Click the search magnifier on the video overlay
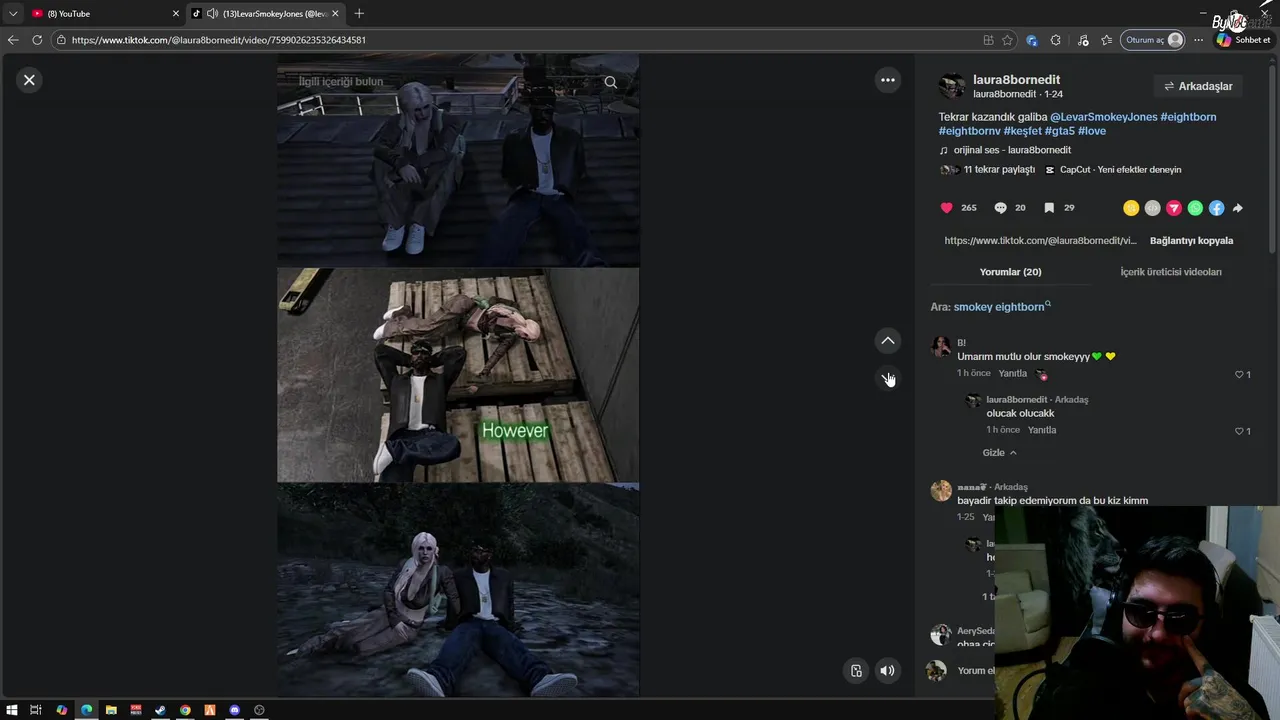Image resolution: width=1280 pixels, height=720 pixels. click(x=611, y=82)
